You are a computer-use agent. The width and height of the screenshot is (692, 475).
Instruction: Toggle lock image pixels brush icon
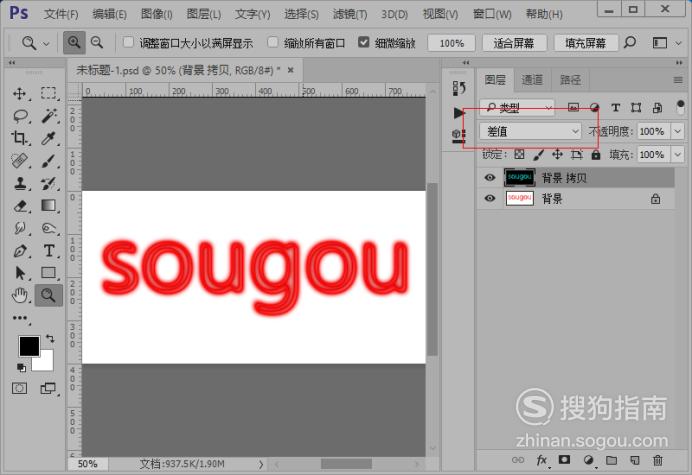click(538, 155)
